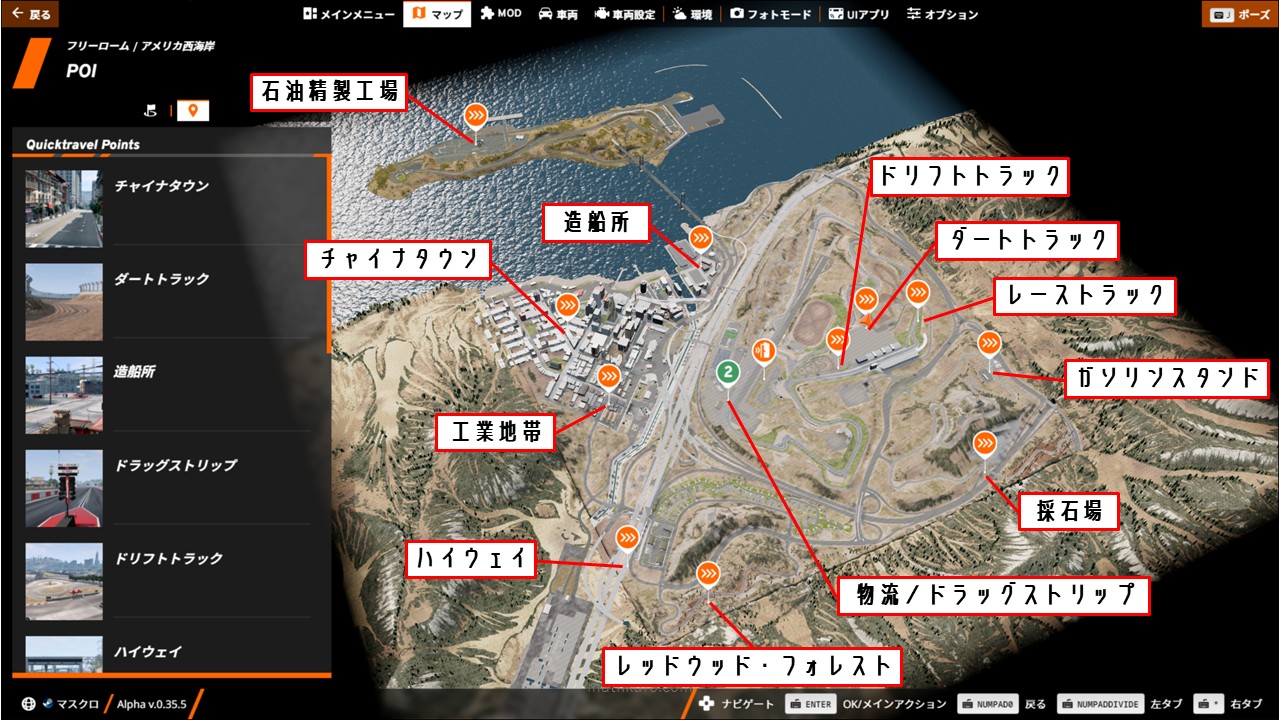Open the 車両設定 vehicle config menu
This screenshot has width=1280, height=720.
coord(625,14)
